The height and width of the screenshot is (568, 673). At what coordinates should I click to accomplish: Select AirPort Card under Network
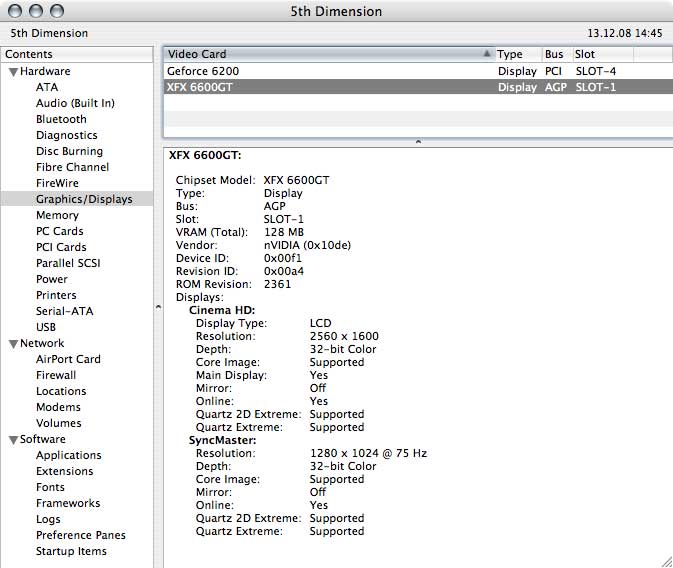pyautogui.click(x=68, y=360)
